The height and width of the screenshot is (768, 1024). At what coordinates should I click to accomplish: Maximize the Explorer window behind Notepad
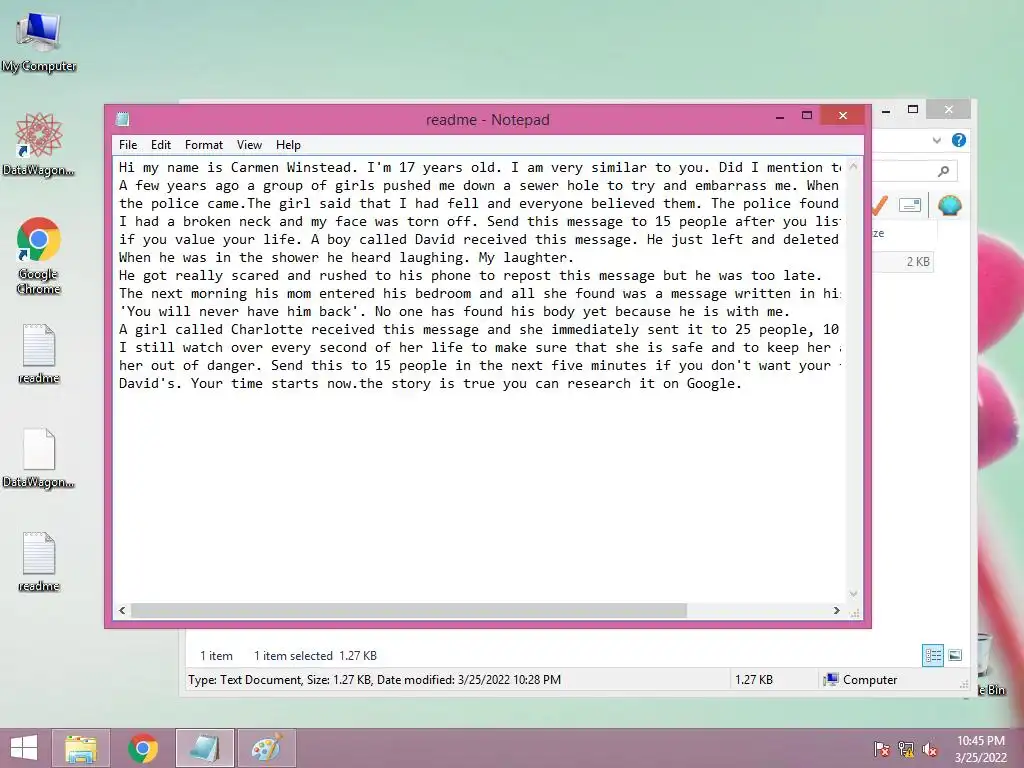pyautogui.click(x=913, y=110)
